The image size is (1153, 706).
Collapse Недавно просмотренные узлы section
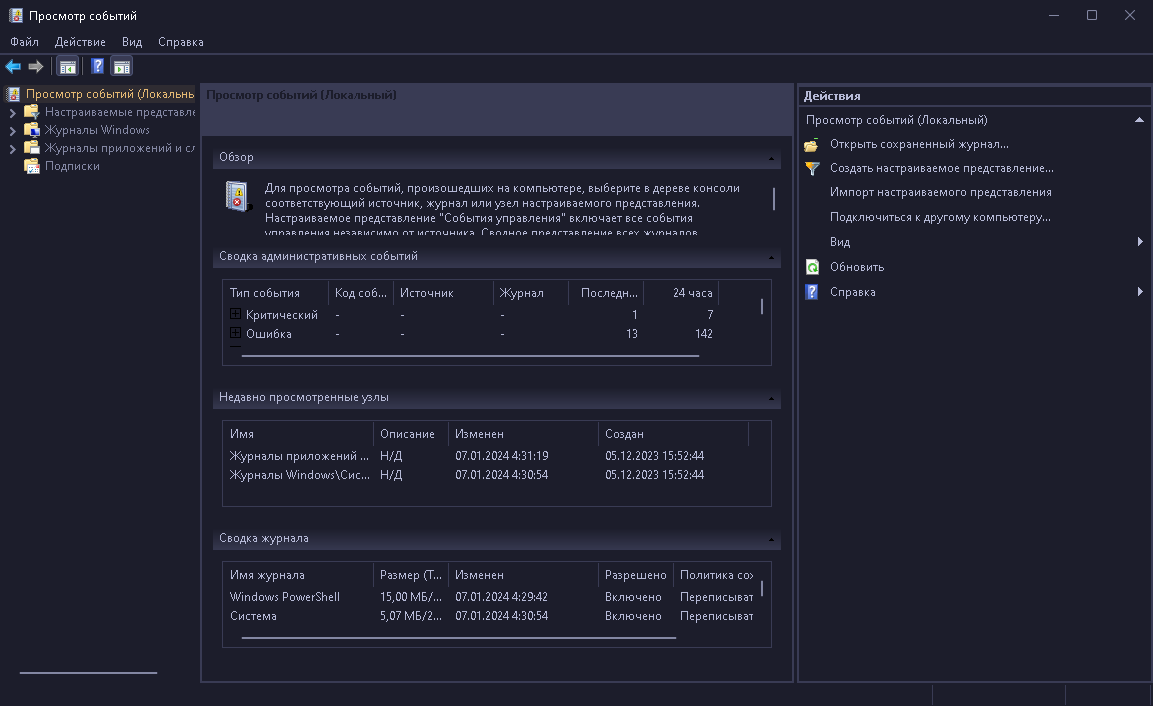point(771,399)
